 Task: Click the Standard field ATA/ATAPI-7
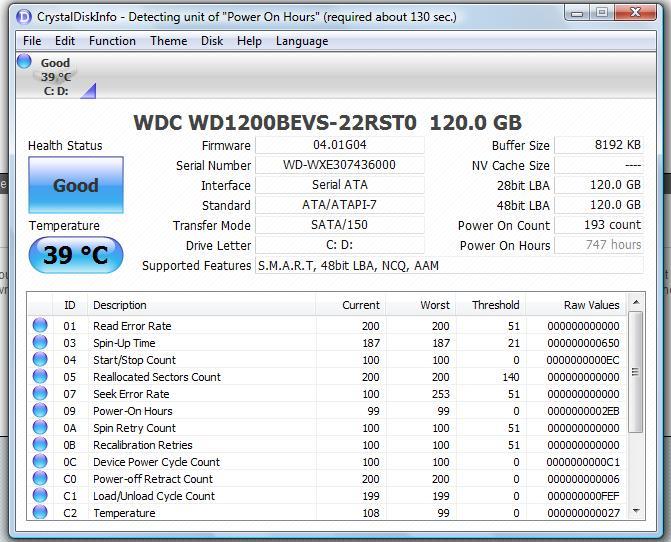point(340,205)
